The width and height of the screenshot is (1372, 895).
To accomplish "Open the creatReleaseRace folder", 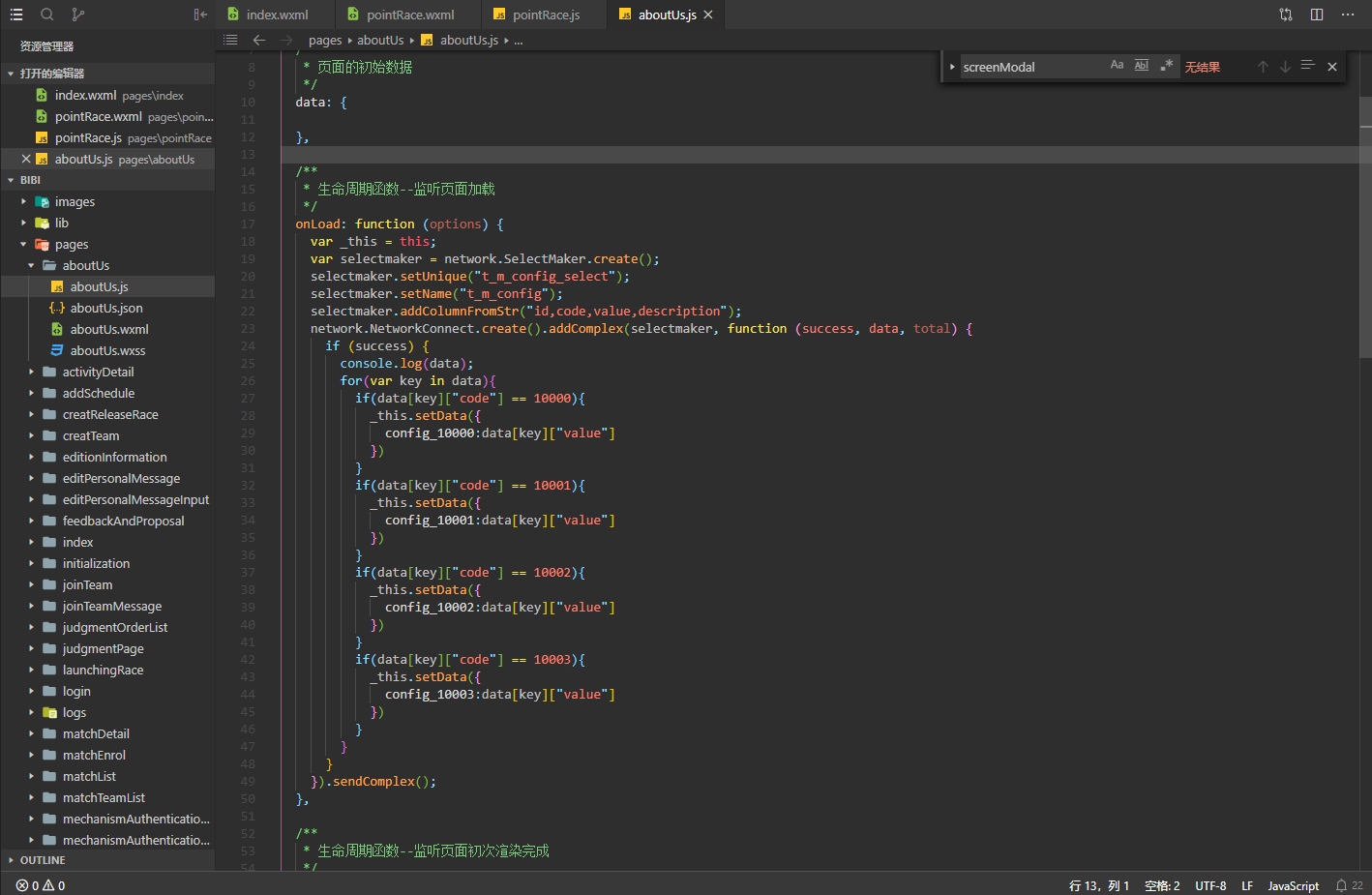I will pos(110,414).
